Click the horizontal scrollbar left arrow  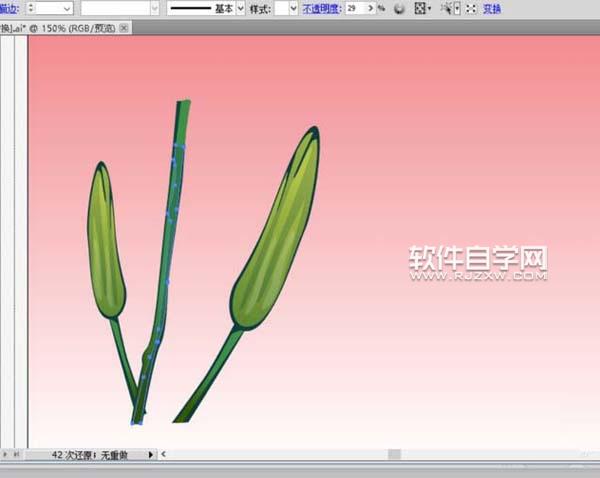pos(163,454)
